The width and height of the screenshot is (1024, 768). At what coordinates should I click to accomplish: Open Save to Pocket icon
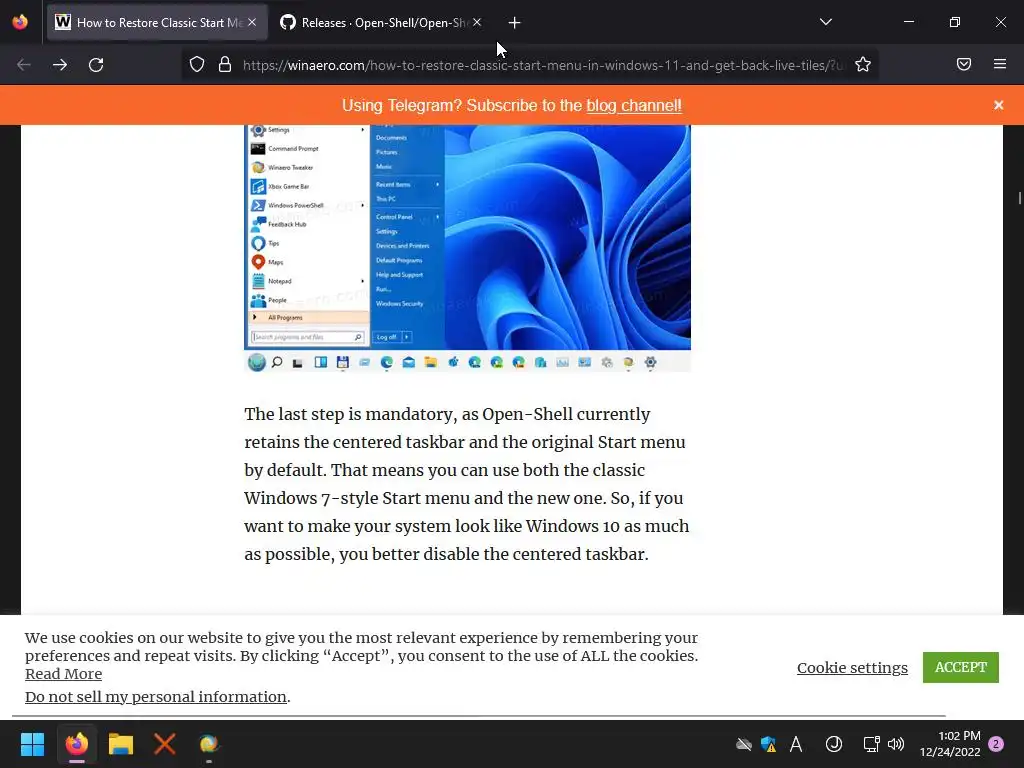click(x=963, y=64)
